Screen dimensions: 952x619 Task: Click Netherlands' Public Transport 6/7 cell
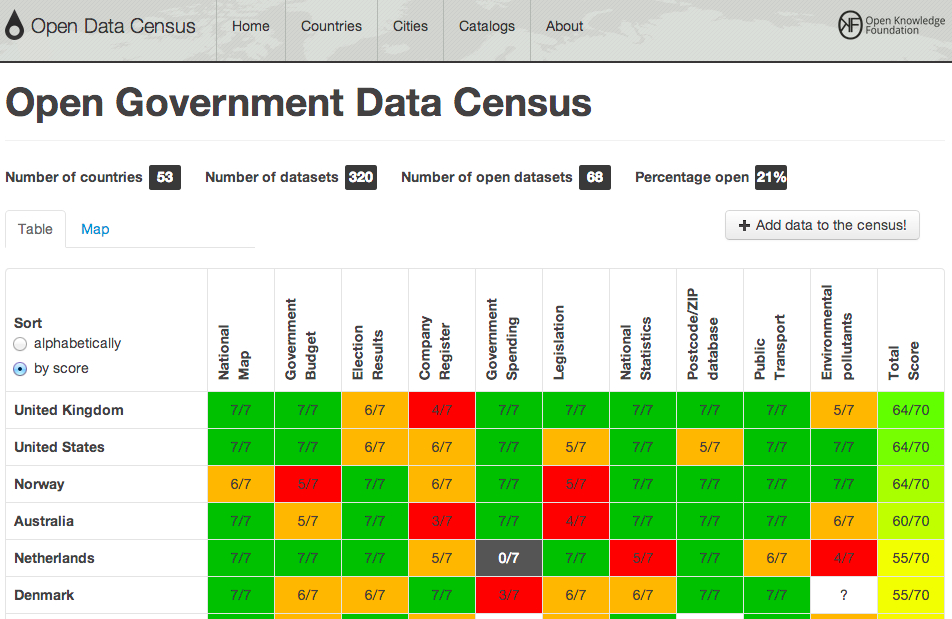tap(777, 558)
